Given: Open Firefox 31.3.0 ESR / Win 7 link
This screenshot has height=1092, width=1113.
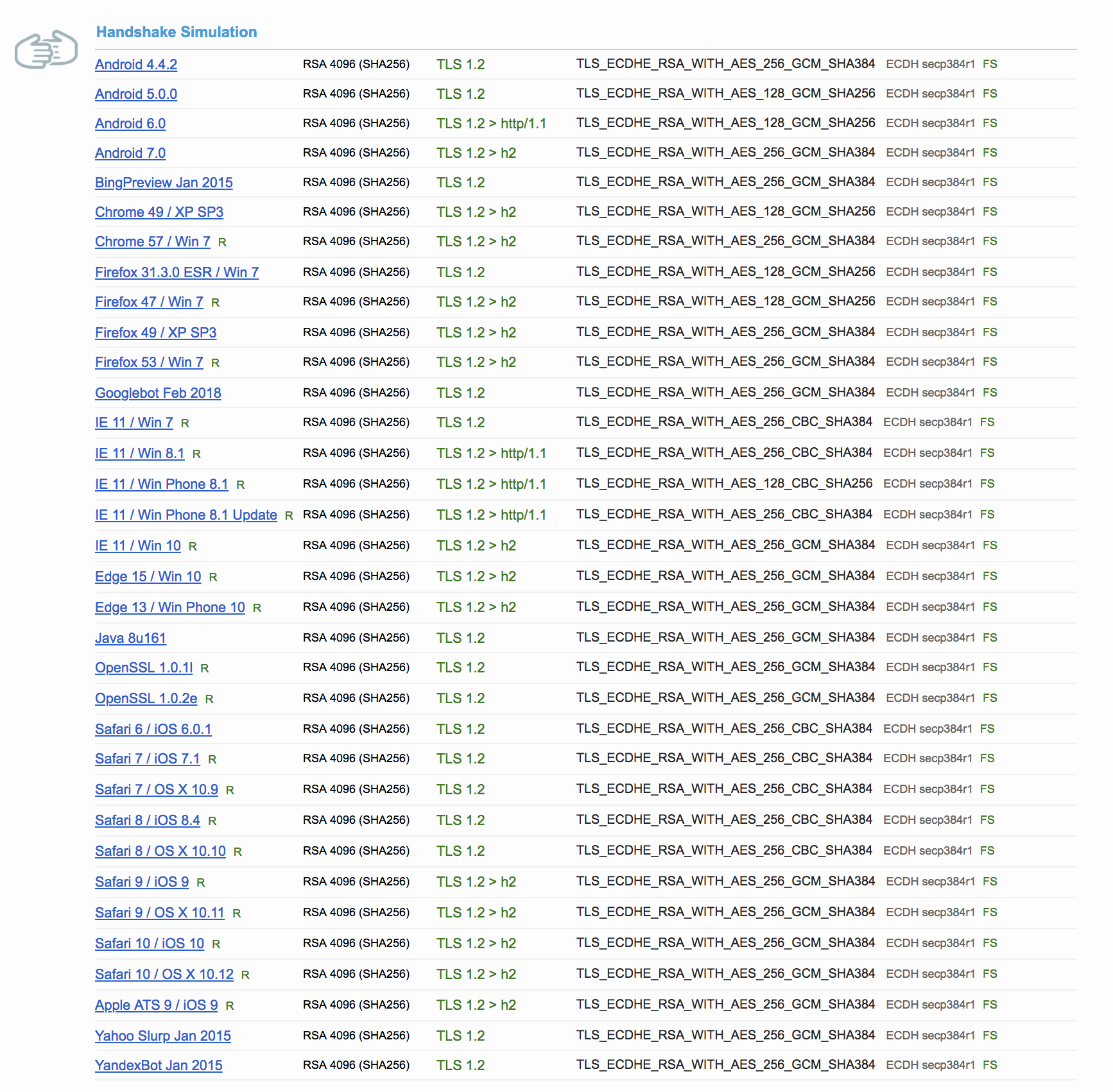Looking at the screenshot, I should point(177,272).
